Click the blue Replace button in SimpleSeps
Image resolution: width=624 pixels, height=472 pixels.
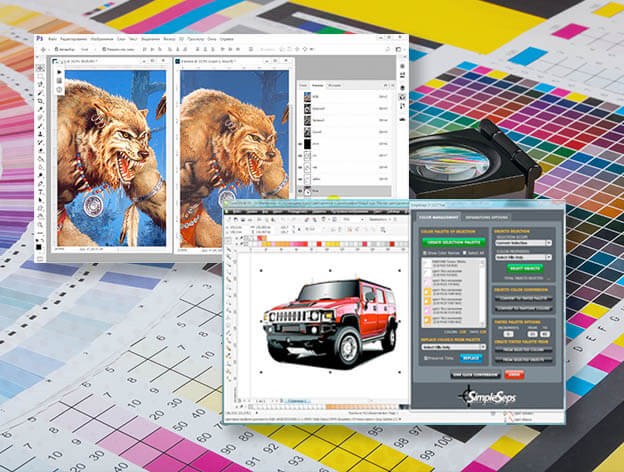coord(471,358)
